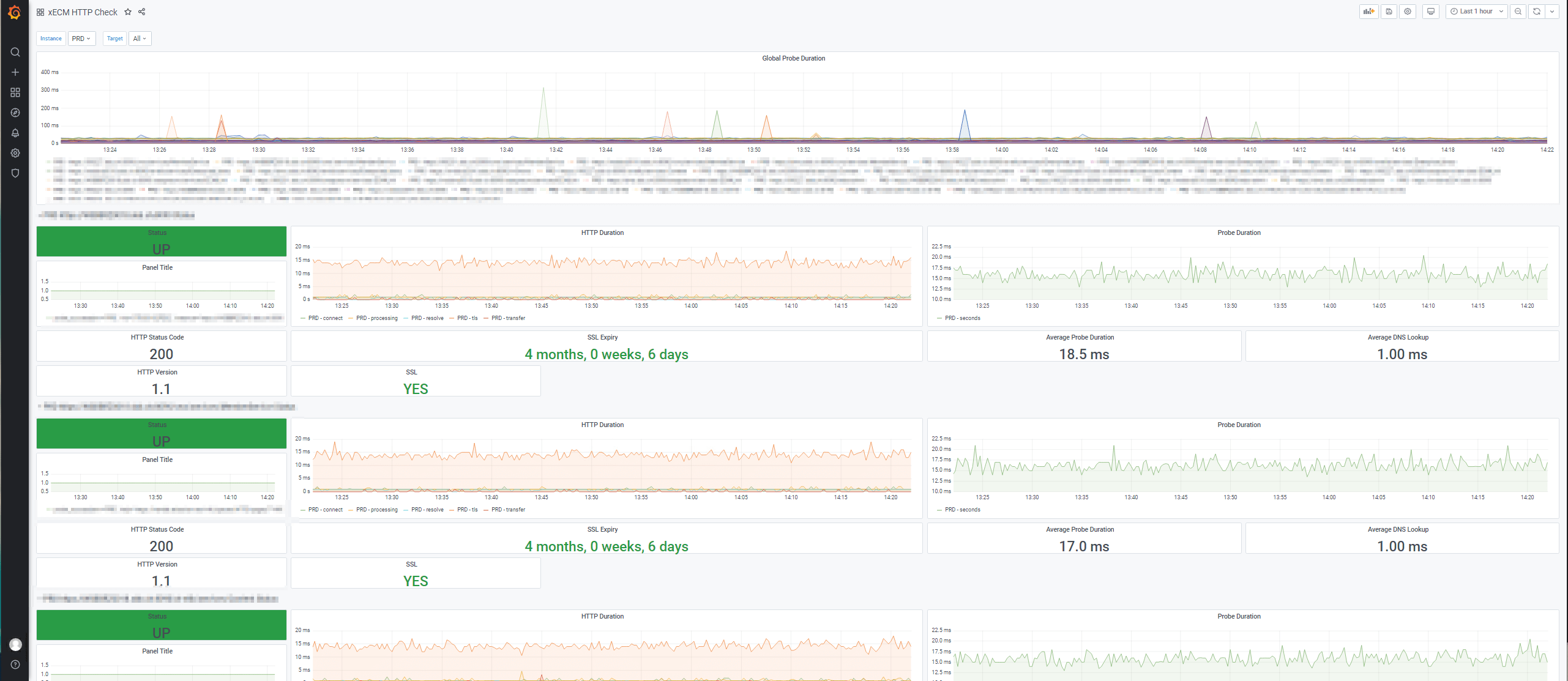Image resolution: width=1568 pixels, height=681 pixels.
Task: Toggle PRD - connect series in first HTTP Duration legend
Action: (325, 318)
